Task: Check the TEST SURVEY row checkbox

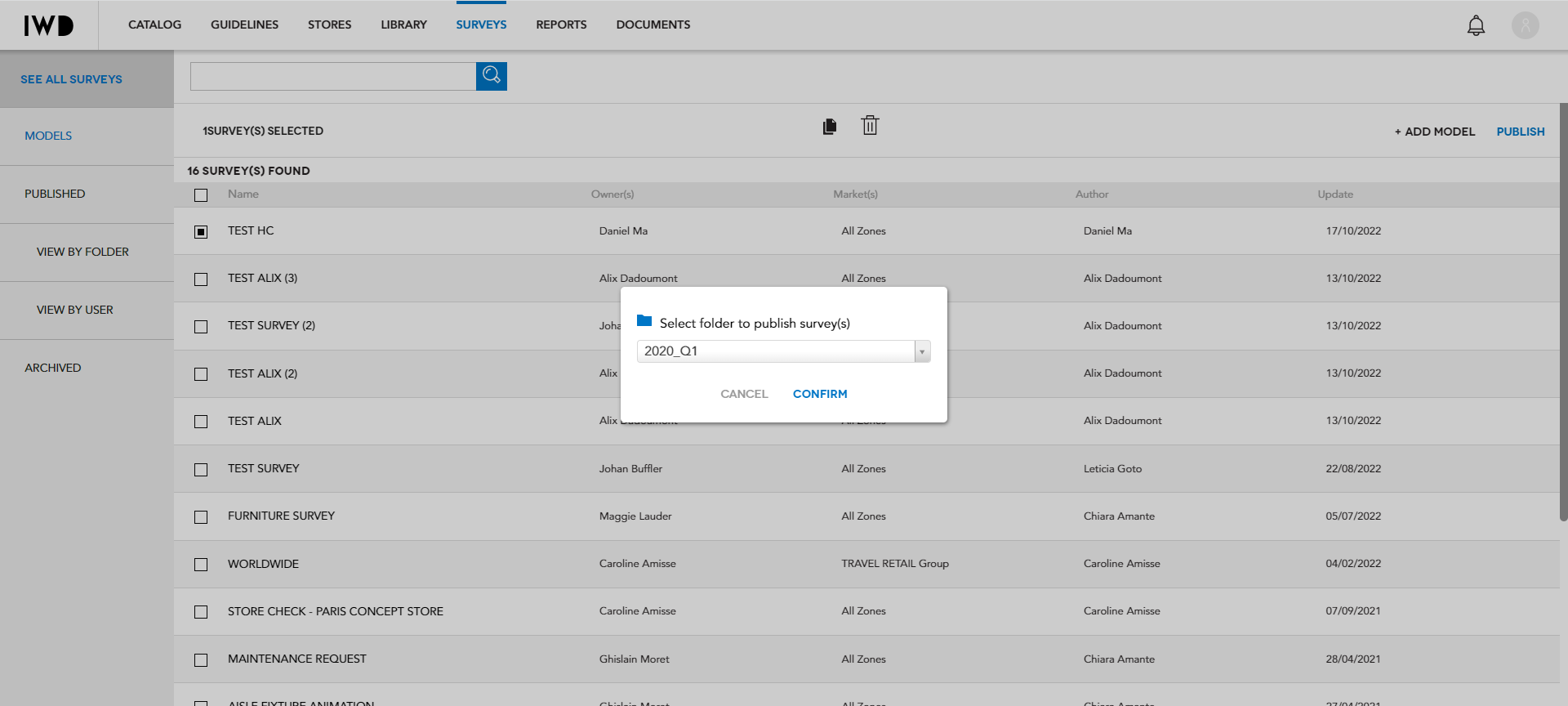Action: coord(201,470)
